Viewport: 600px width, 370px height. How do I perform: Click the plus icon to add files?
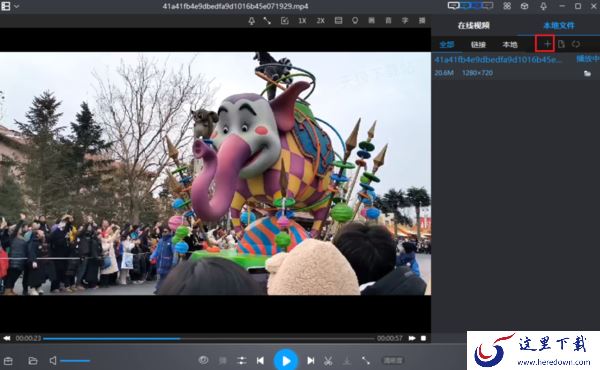pyautogui.click(x=547, y=44)
